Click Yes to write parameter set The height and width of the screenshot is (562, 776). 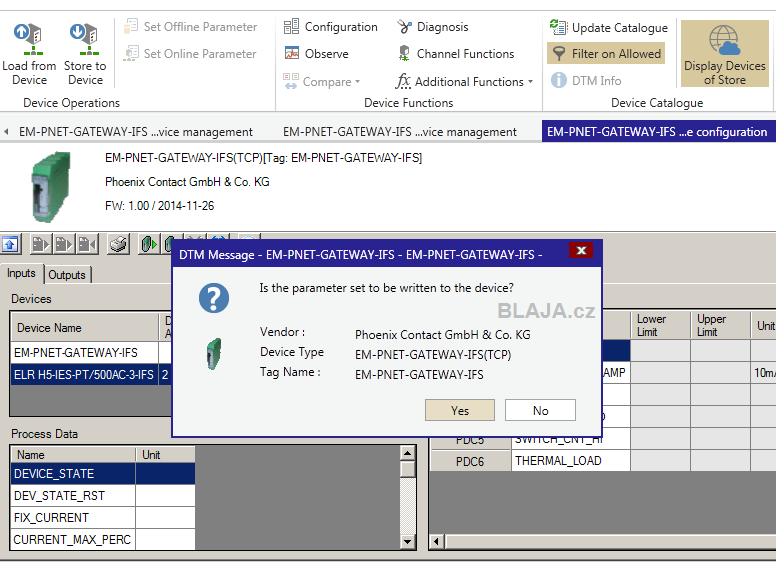pyautogui.click(x=460, y=410)
